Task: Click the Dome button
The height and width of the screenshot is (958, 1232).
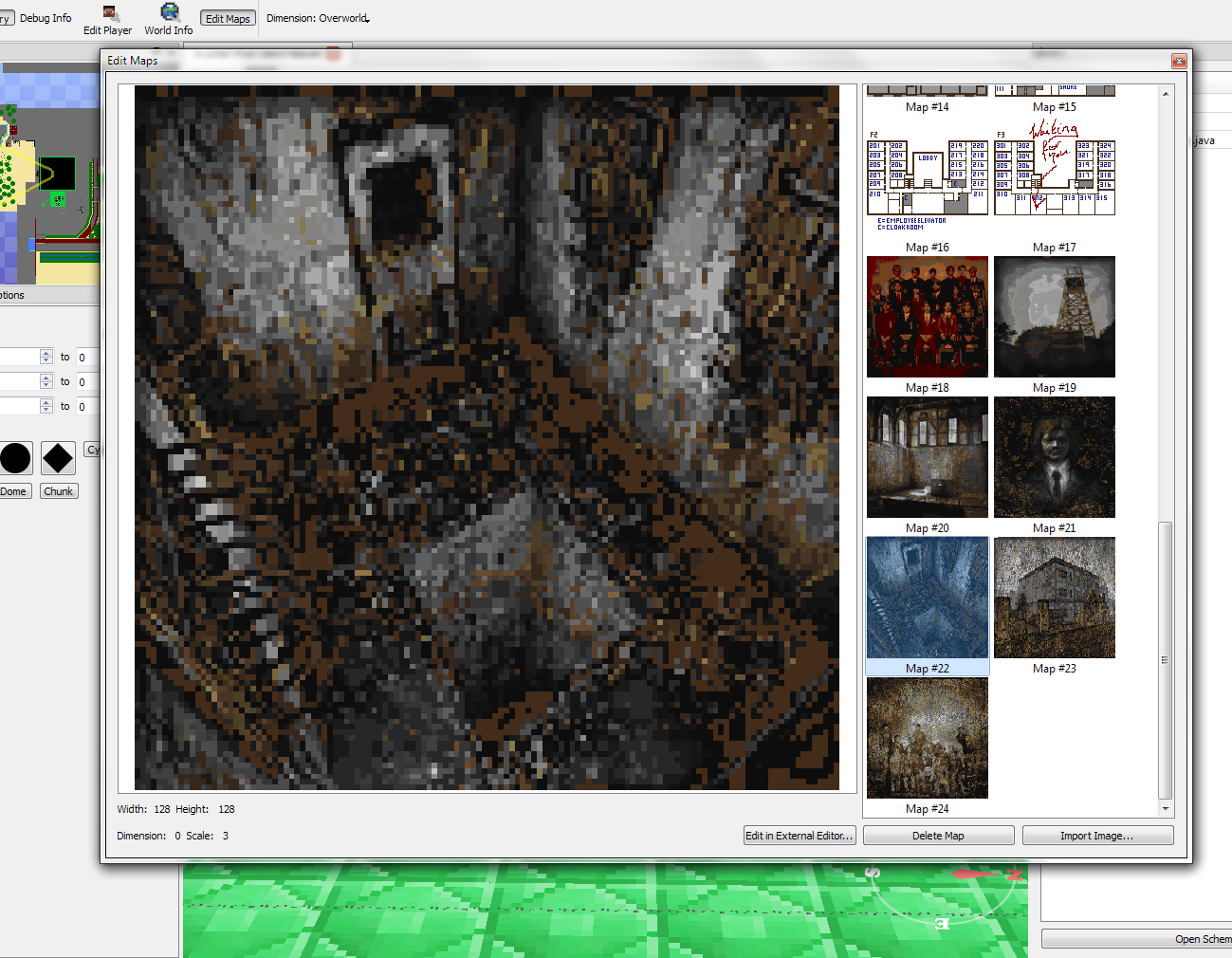Action: [14, 491]
